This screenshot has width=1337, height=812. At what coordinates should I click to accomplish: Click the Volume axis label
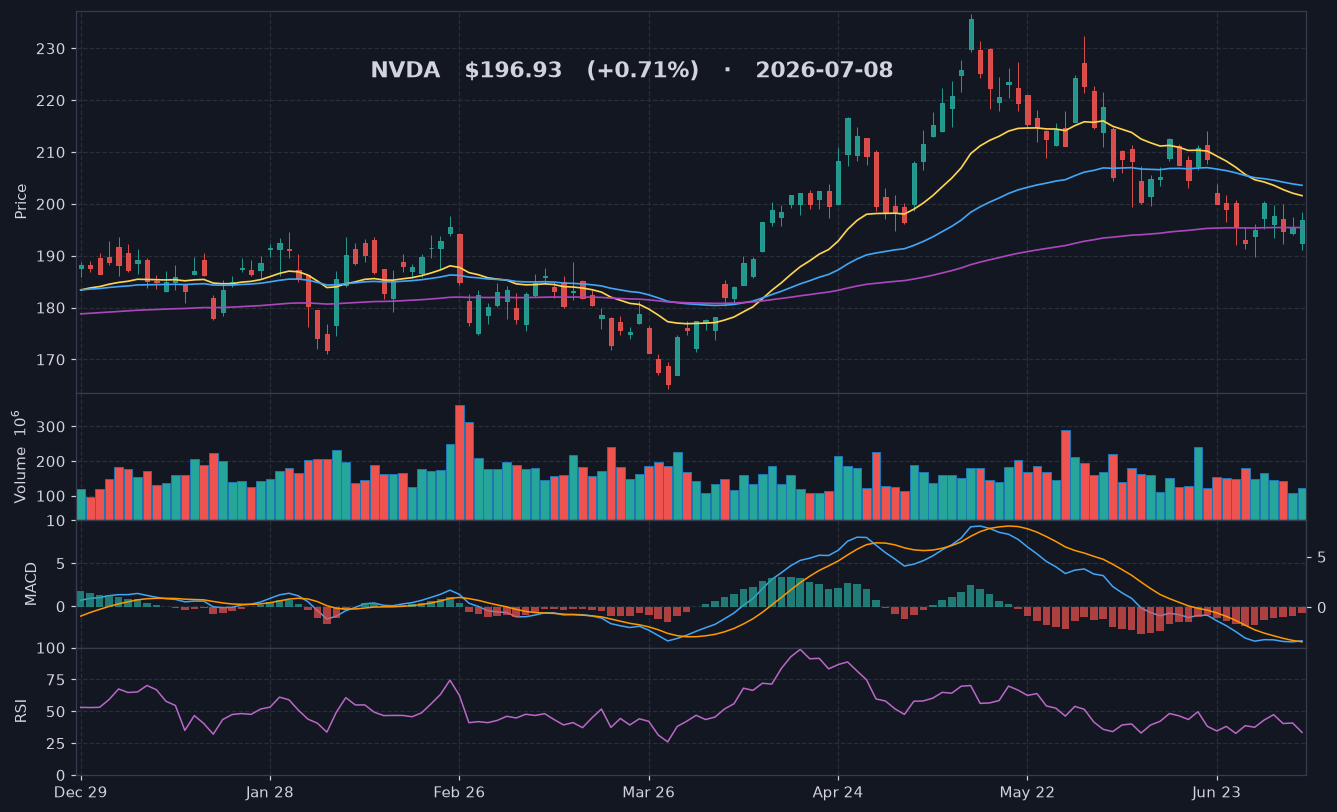[x=21, y=456]
